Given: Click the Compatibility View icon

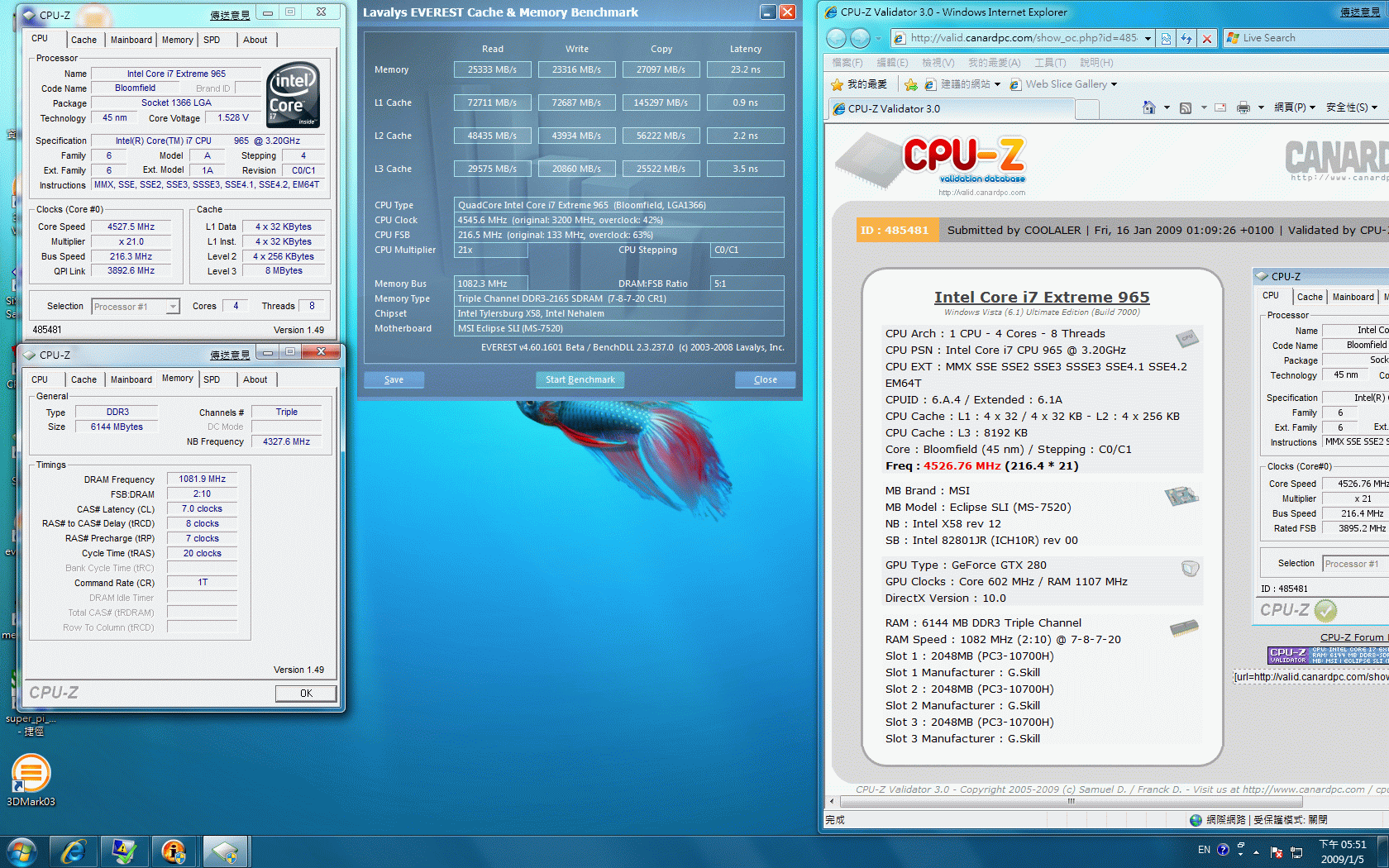Looking at the screenshot, I should pos(1166,38).
